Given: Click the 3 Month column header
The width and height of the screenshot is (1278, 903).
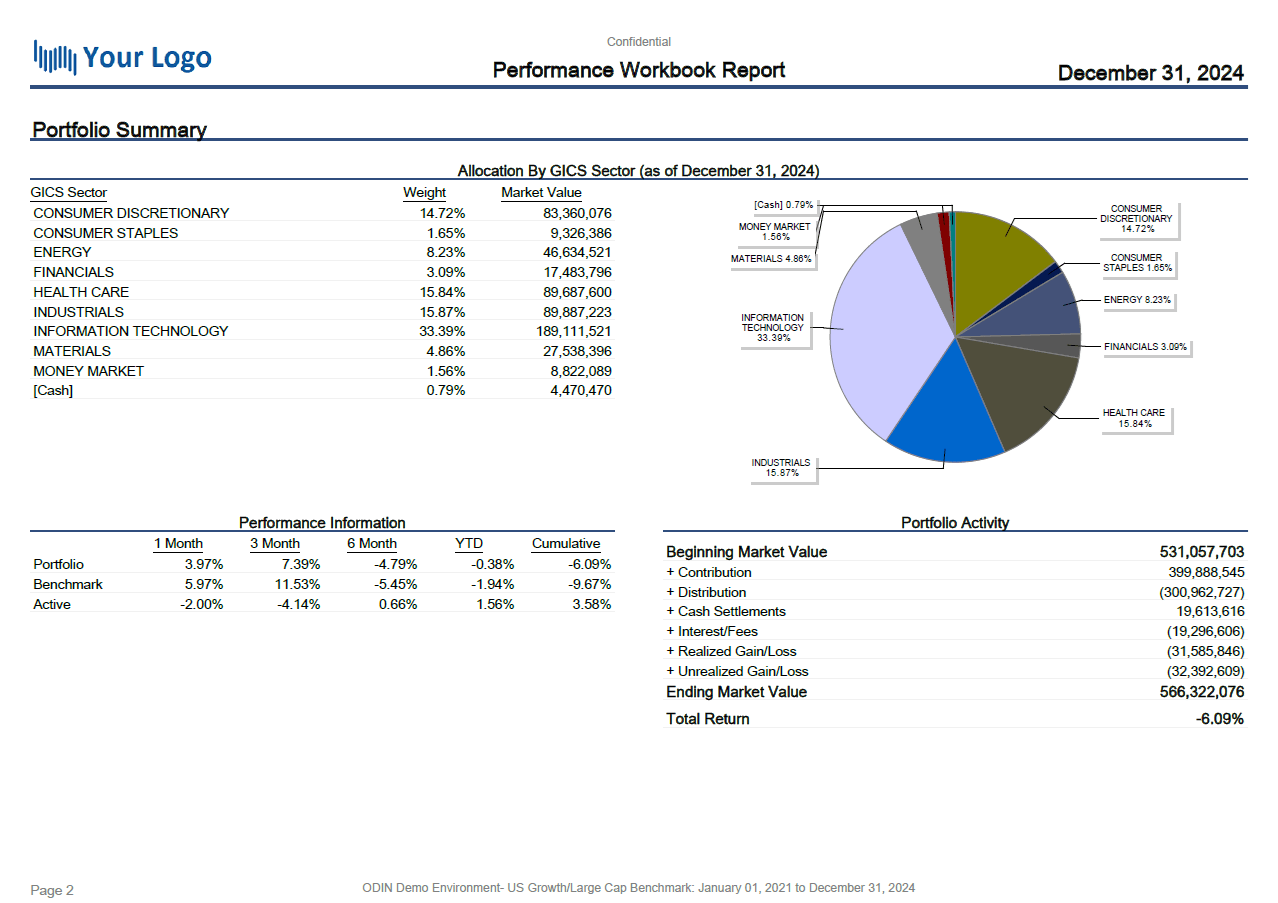Looking at the screenshot, I should point(275,544).
